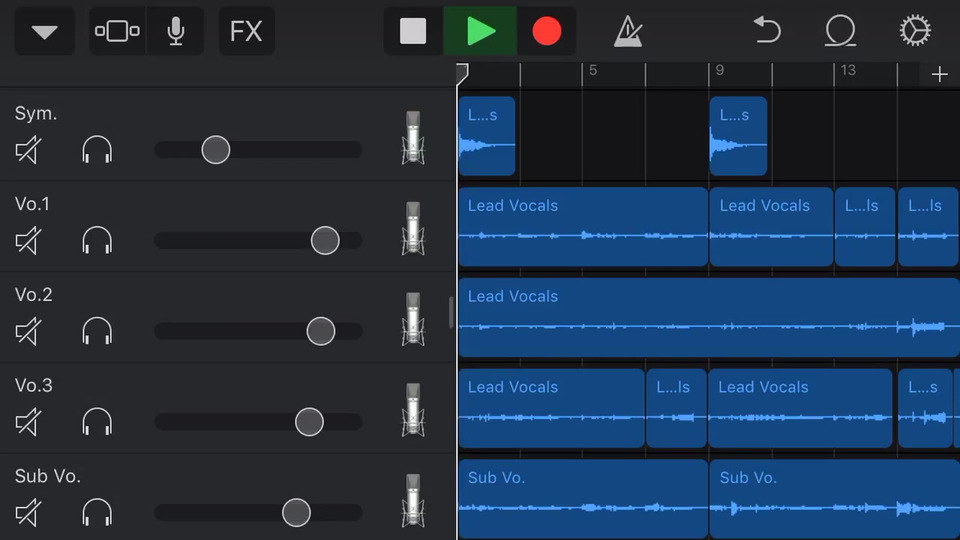Grab the track header resize handle
The width and height of the screenshot is (960, 540).
[x=451, y=312]
